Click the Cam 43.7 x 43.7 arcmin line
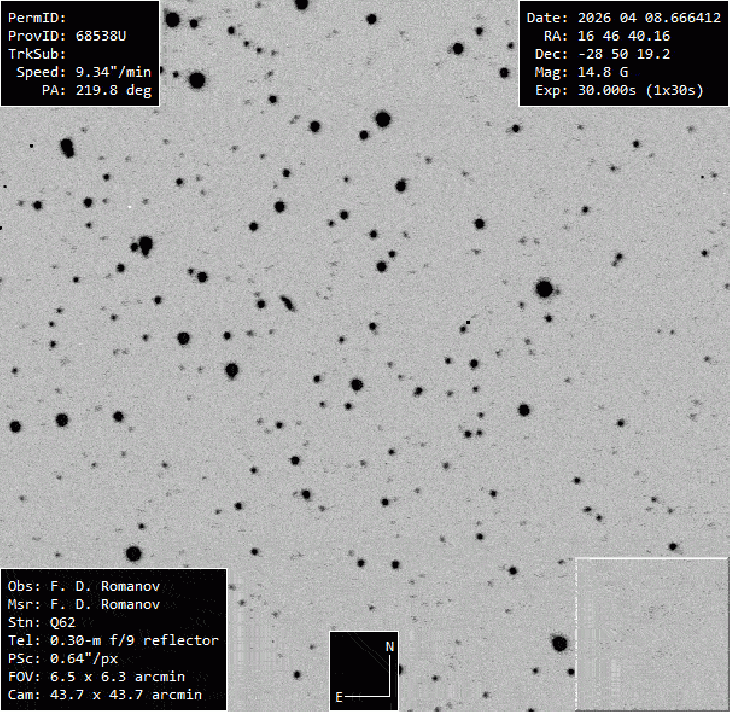Screen dimensions: 730x712 (104, 694)
